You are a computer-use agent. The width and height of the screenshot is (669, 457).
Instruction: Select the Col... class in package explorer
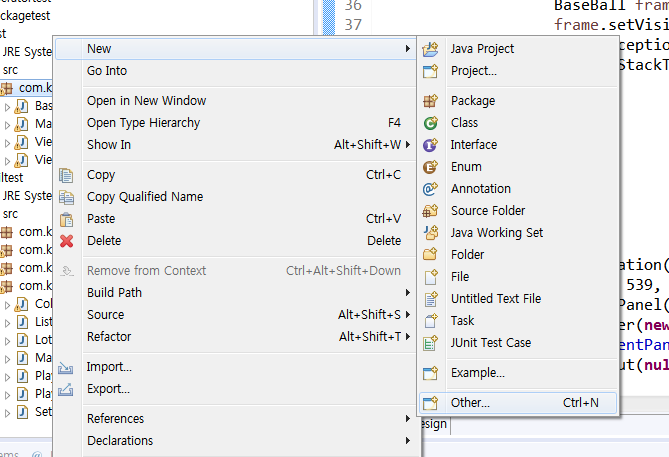[43, 304]
